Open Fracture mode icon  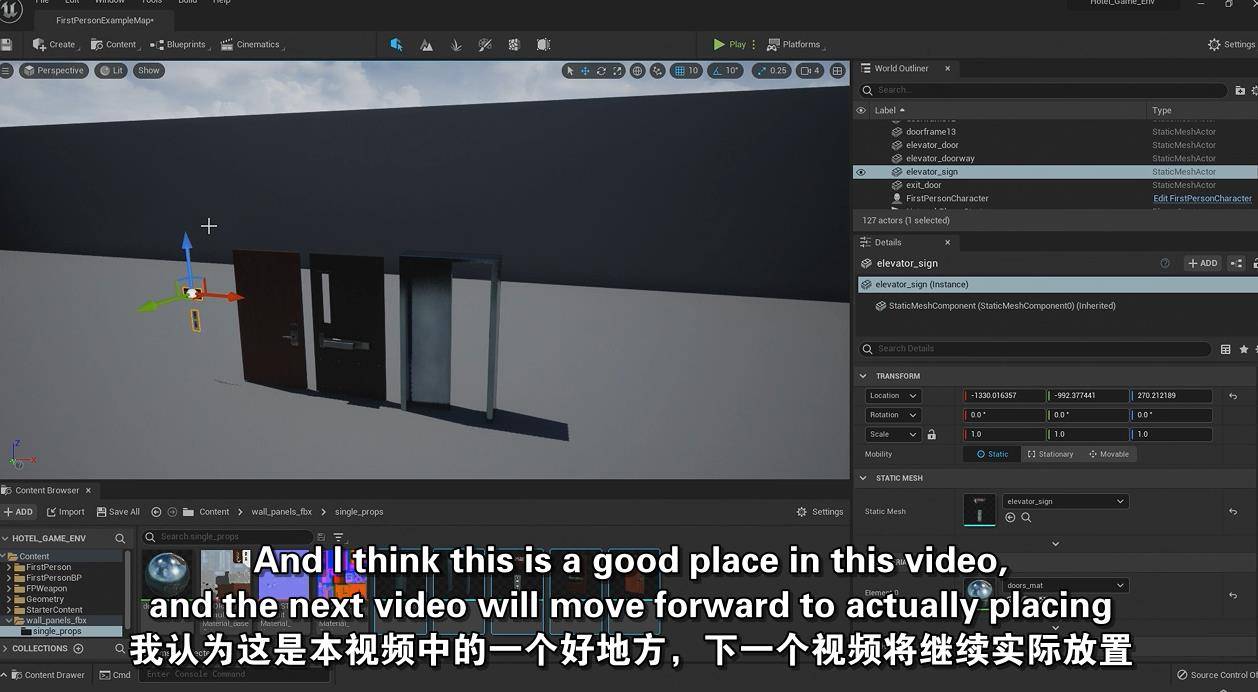tap(514, 44)
